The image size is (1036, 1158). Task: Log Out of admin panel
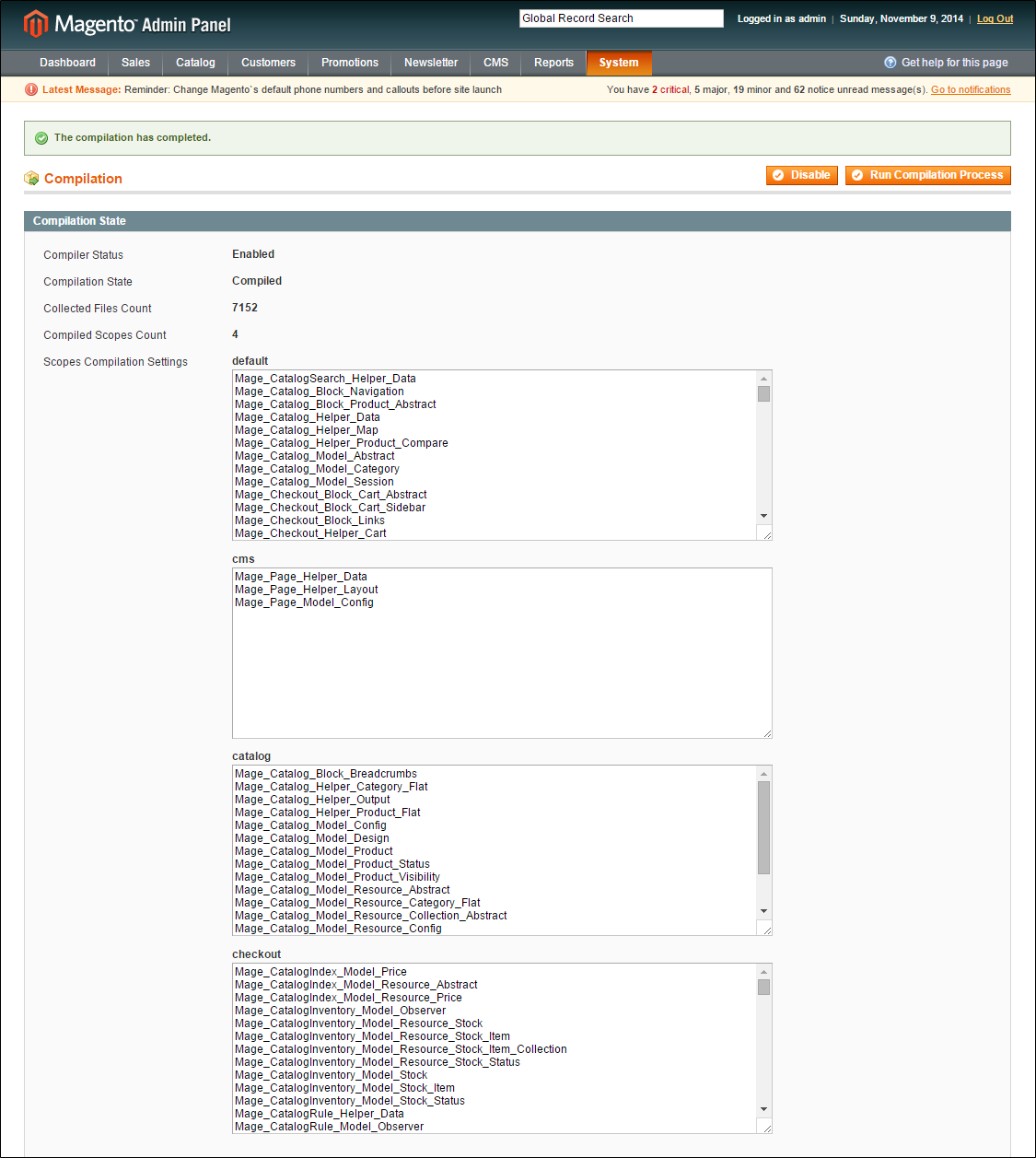click(995, 18)
